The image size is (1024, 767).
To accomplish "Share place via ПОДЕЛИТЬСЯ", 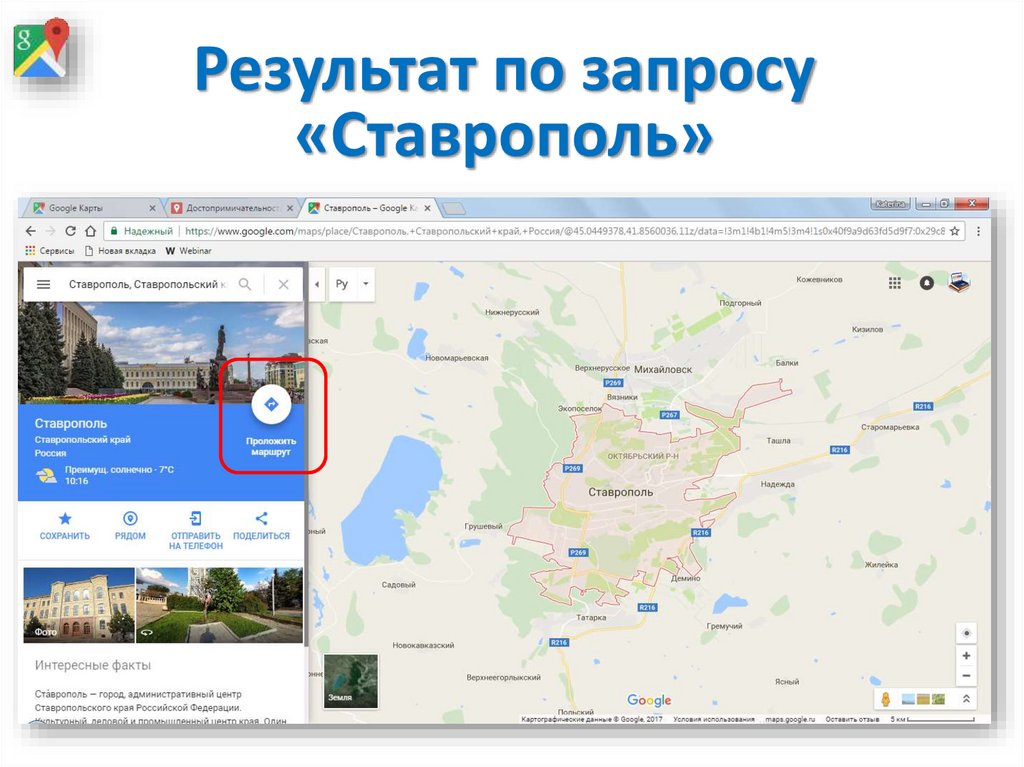I will [x=261, y=527].
